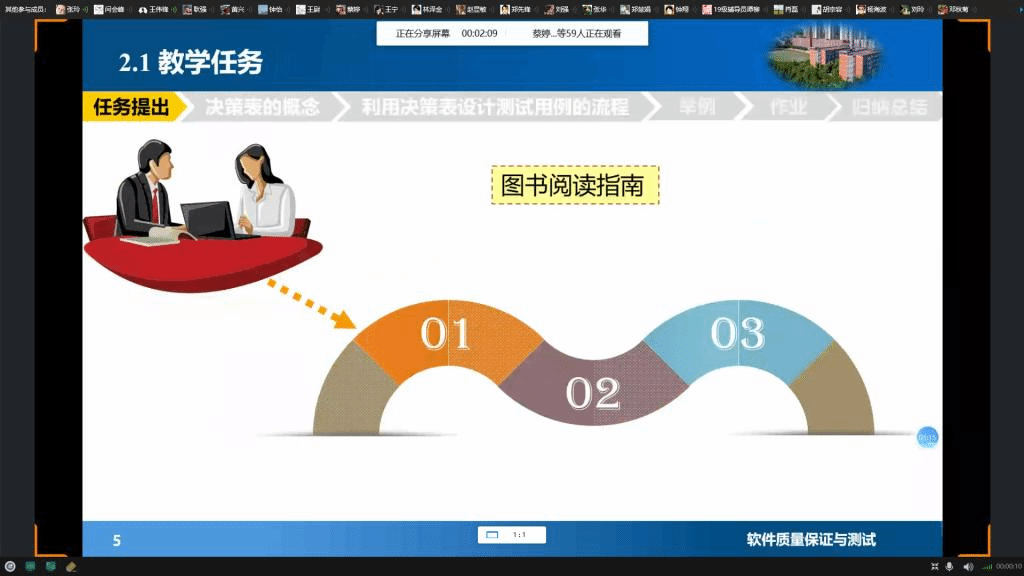Go to the 举例 section tab
The image size is (1024, 576).
tap(697, 107)
